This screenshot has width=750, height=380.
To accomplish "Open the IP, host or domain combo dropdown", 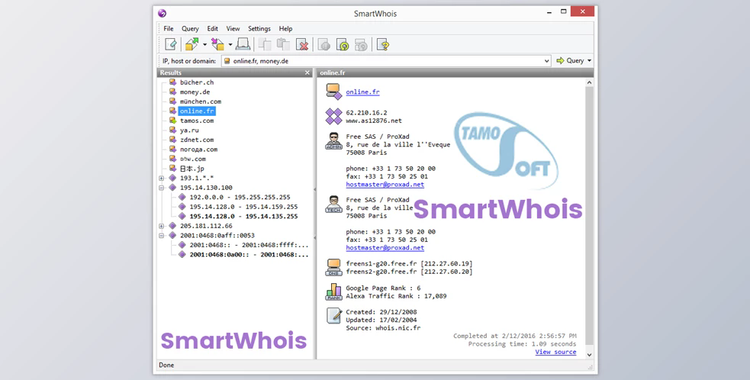I will 547,61.
